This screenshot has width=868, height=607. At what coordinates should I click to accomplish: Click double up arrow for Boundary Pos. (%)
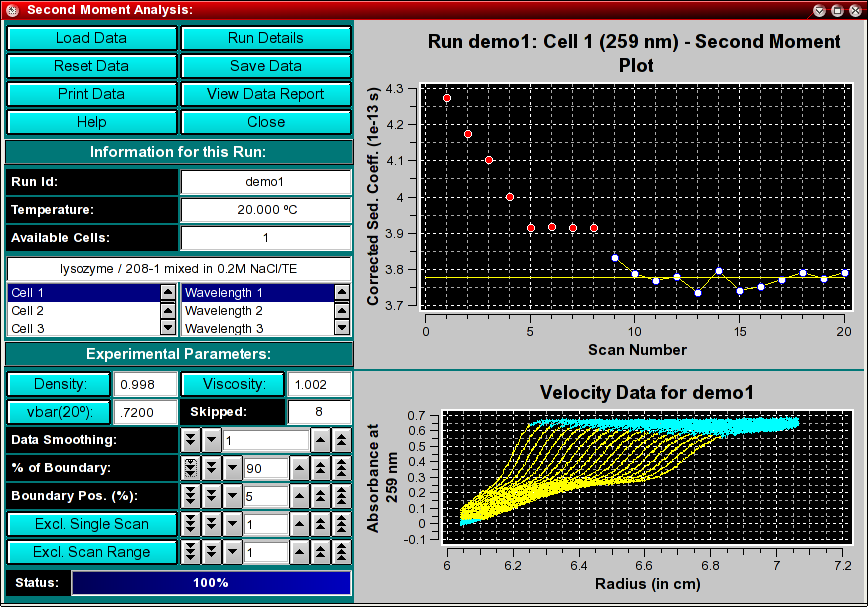tap(321, 496)
